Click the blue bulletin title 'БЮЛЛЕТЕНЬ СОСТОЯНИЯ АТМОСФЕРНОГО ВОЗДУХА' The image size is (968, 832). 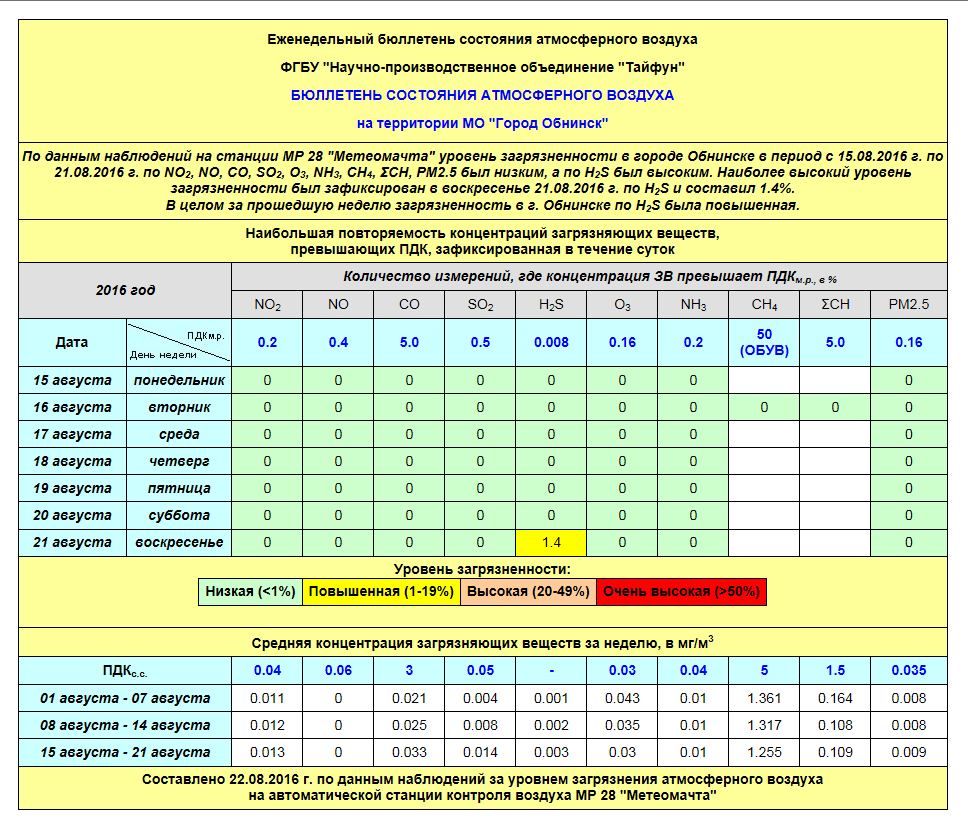click(482, 95)
